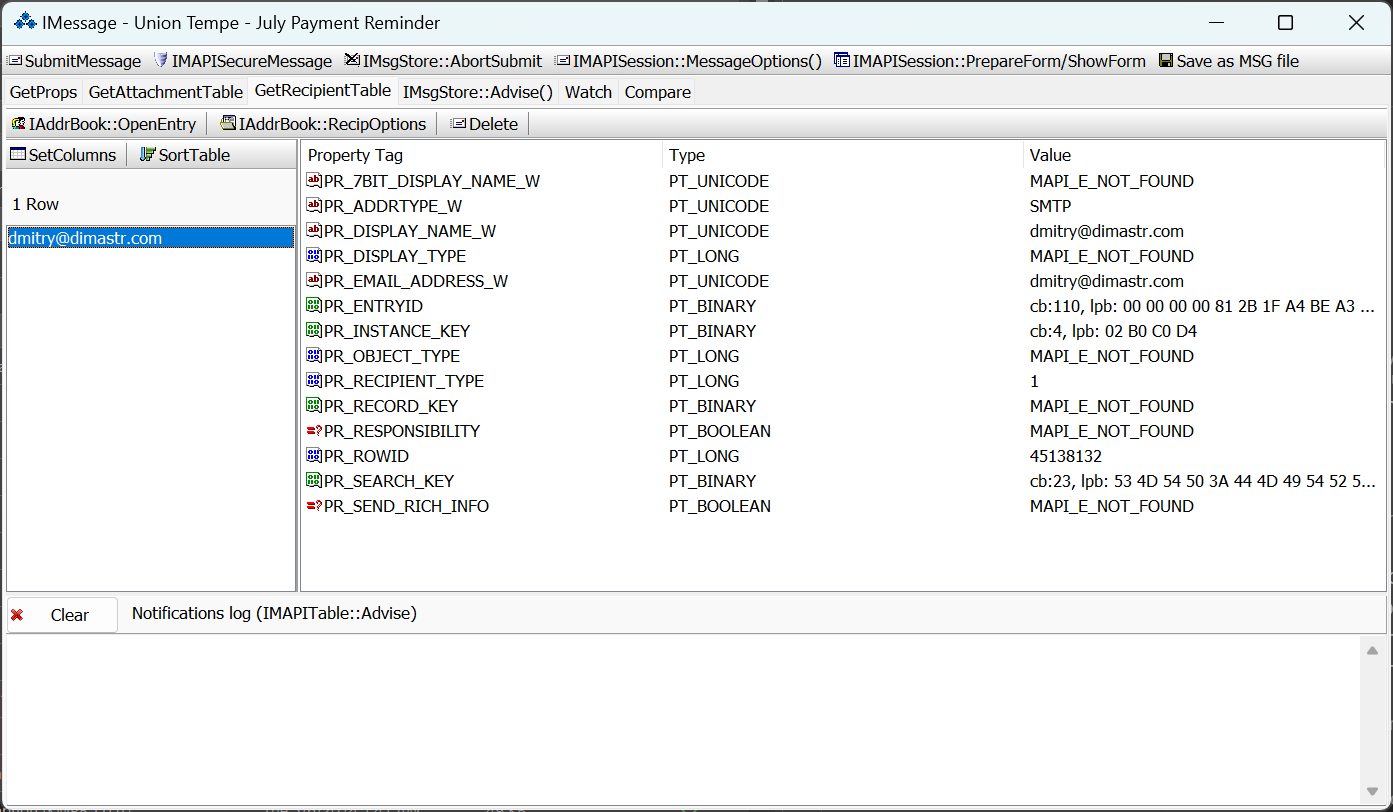Click the PR_SEARCH_KEY cb:23 binary value

[x=1202, y=481]
